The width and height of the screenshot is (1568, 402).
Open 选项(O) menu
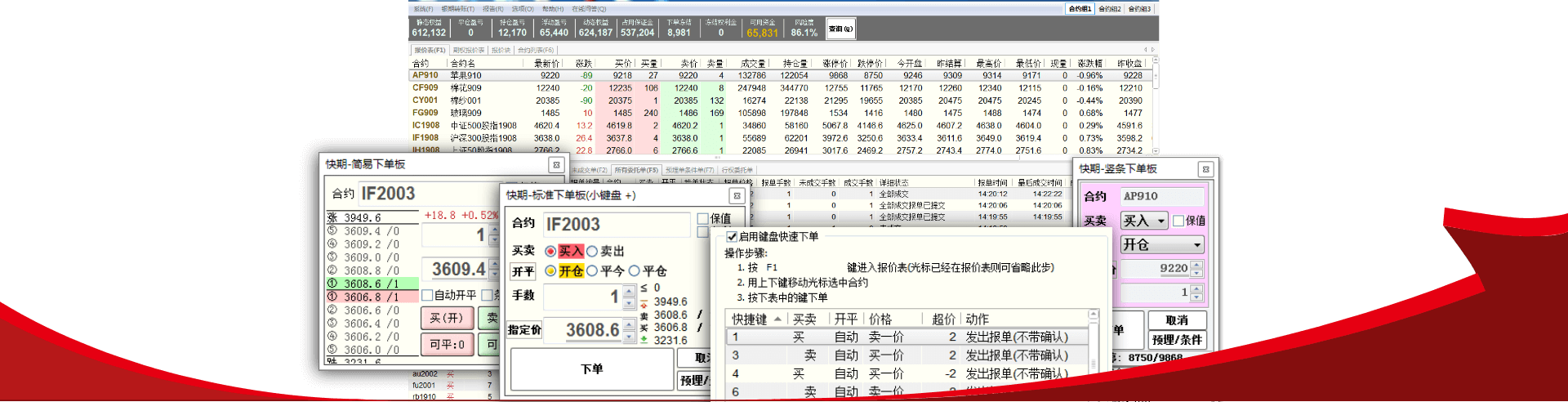coord(523,9)
